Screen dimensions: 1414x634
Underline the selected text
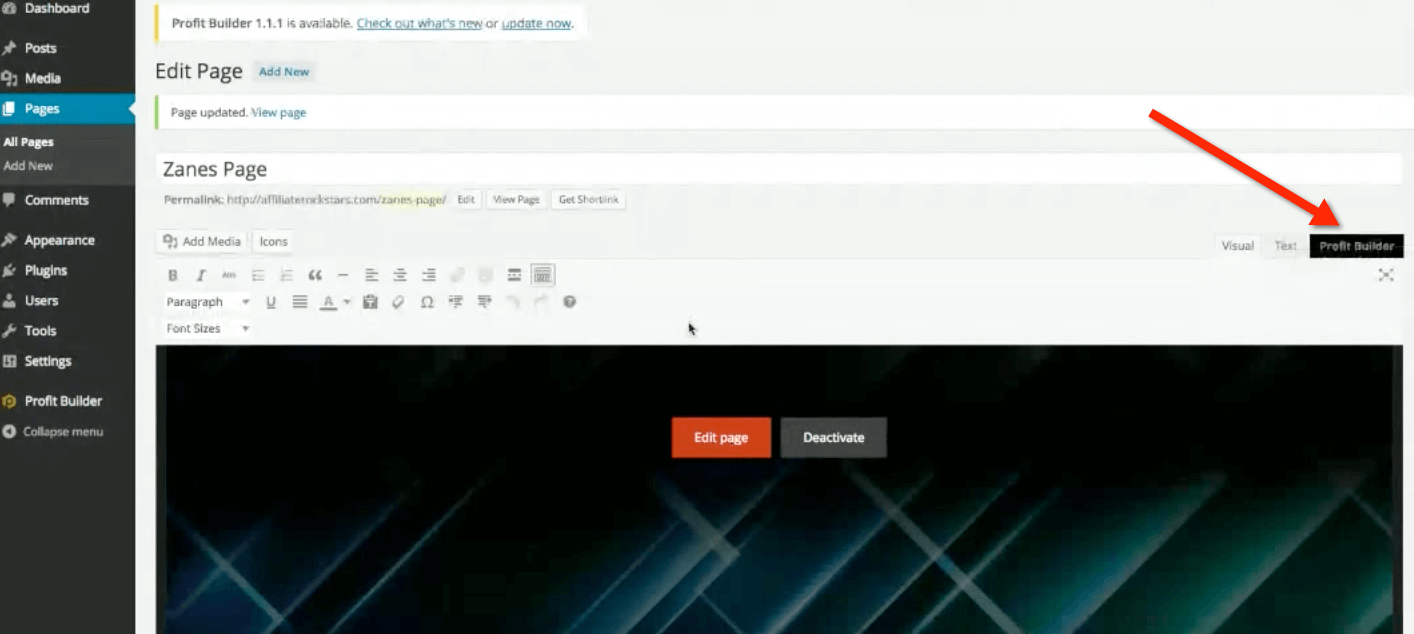[271, 302]
